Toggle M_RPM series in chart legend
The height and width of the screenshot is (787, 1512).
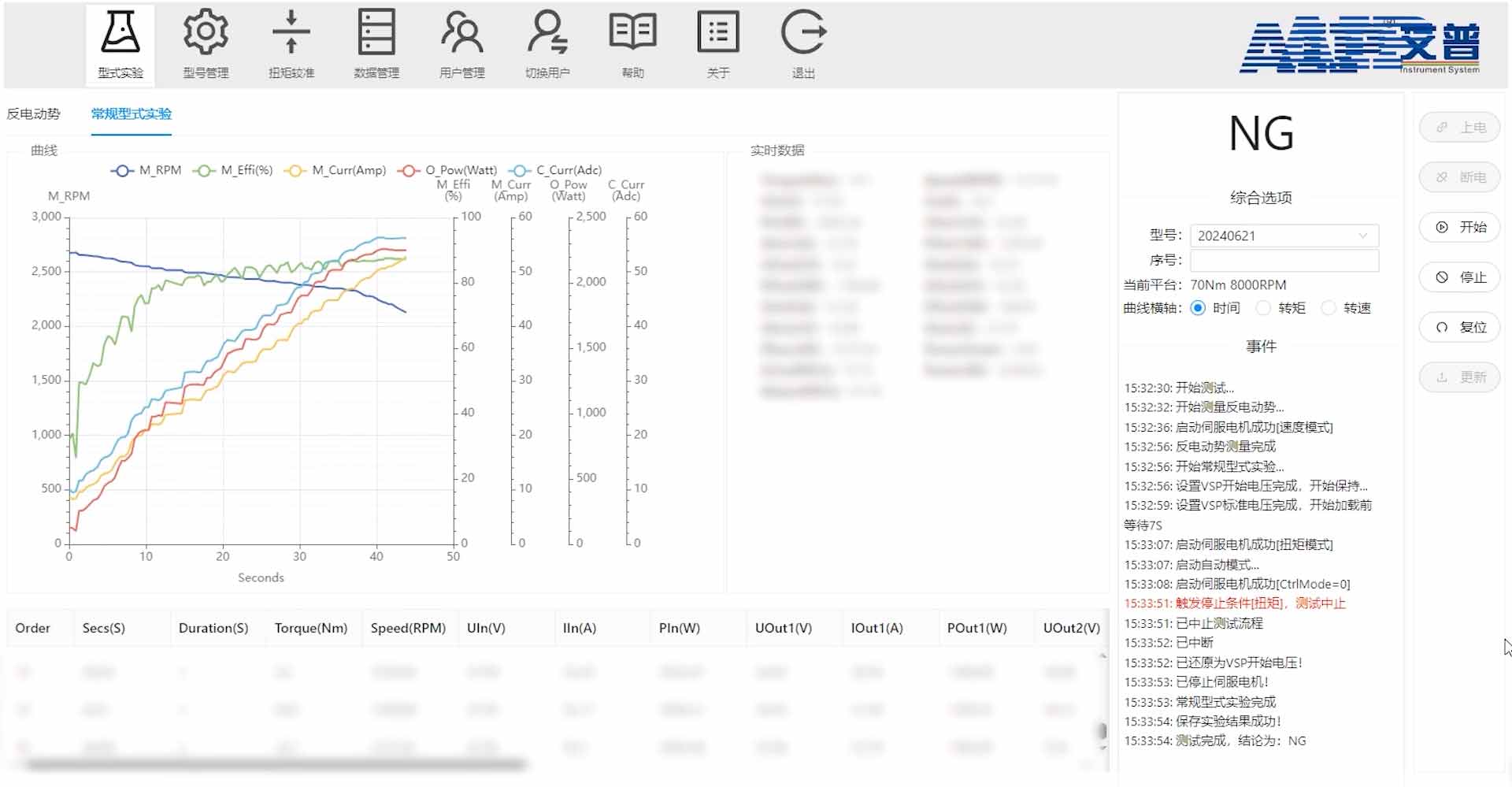(146, 170)
